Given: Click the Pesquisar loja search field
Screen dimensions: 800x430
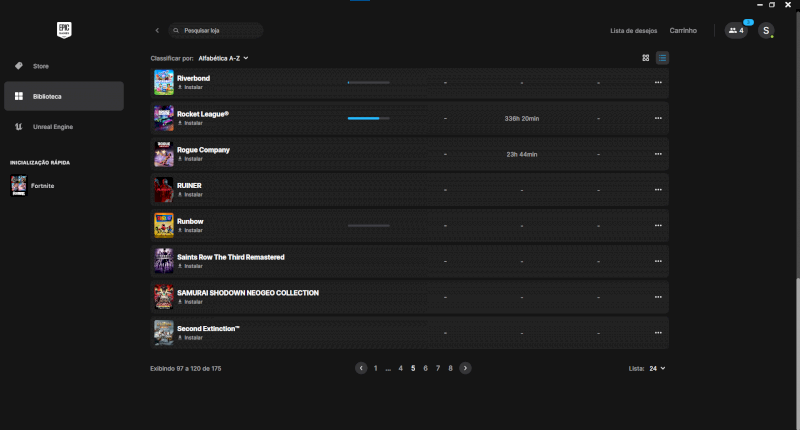Looking at the screenshot, I should 220,31.
